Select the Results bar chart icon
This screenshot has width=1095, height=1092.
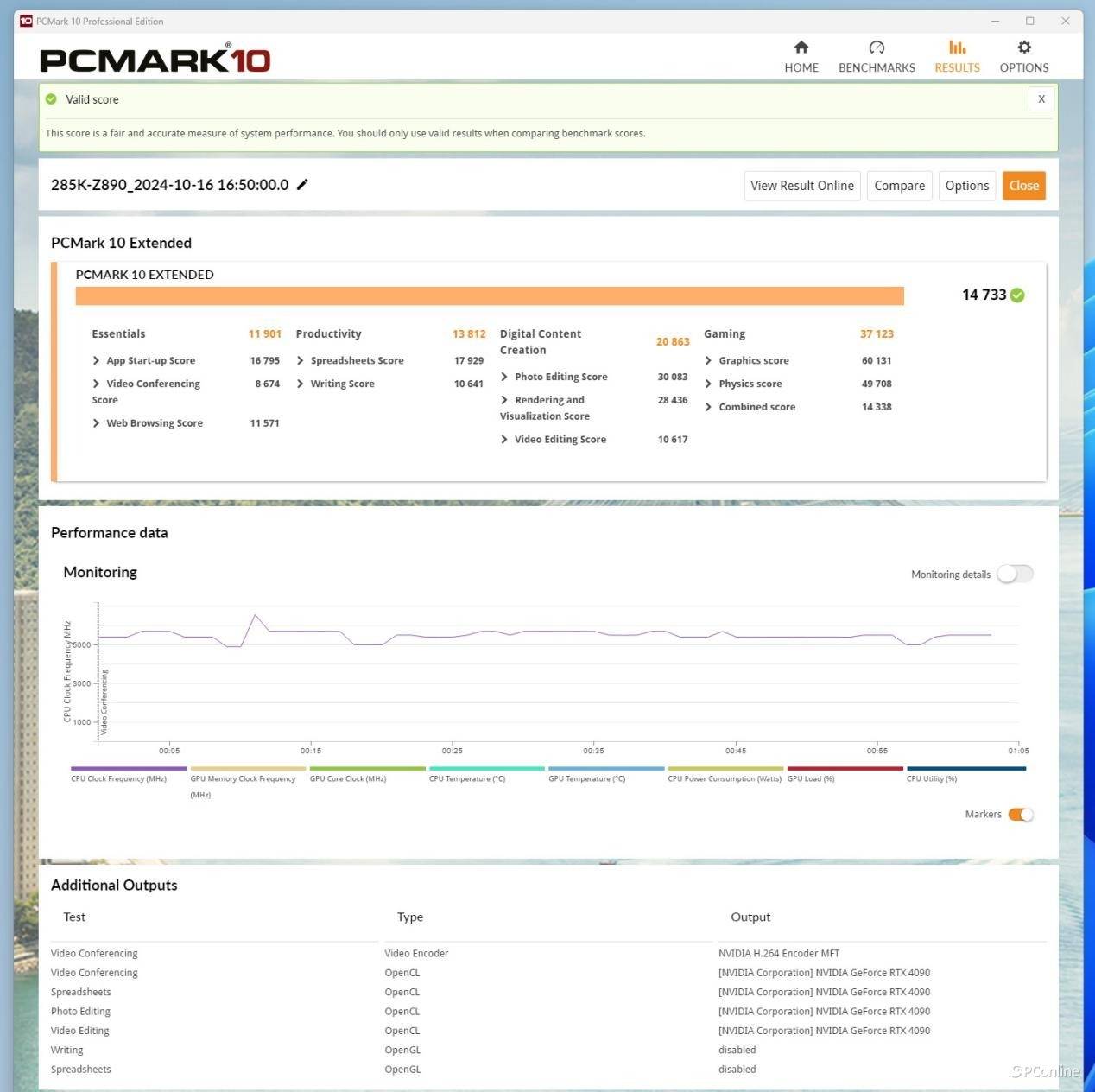pos(957,48)
